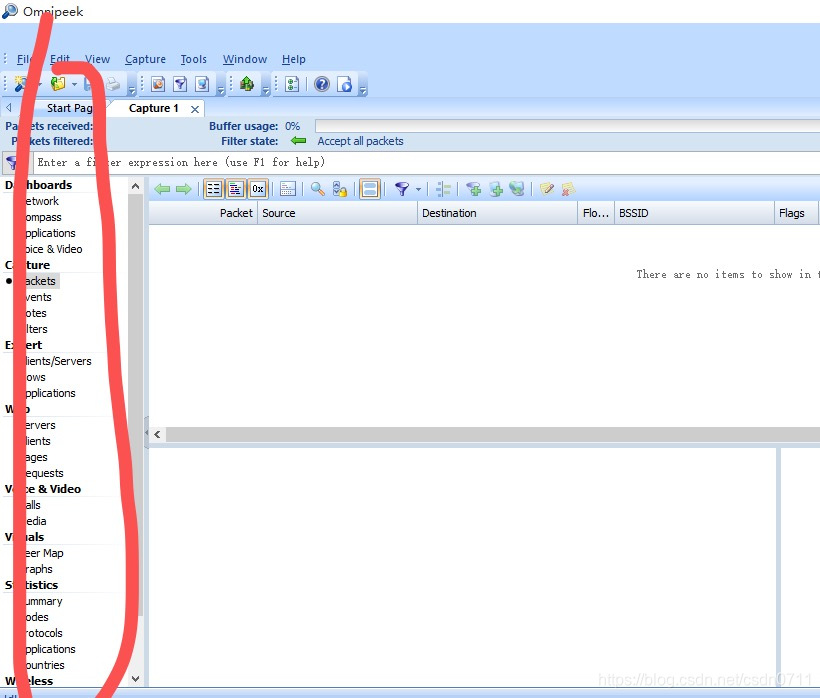
Task: Click the Delete Note icon
Action: [568, 189]
